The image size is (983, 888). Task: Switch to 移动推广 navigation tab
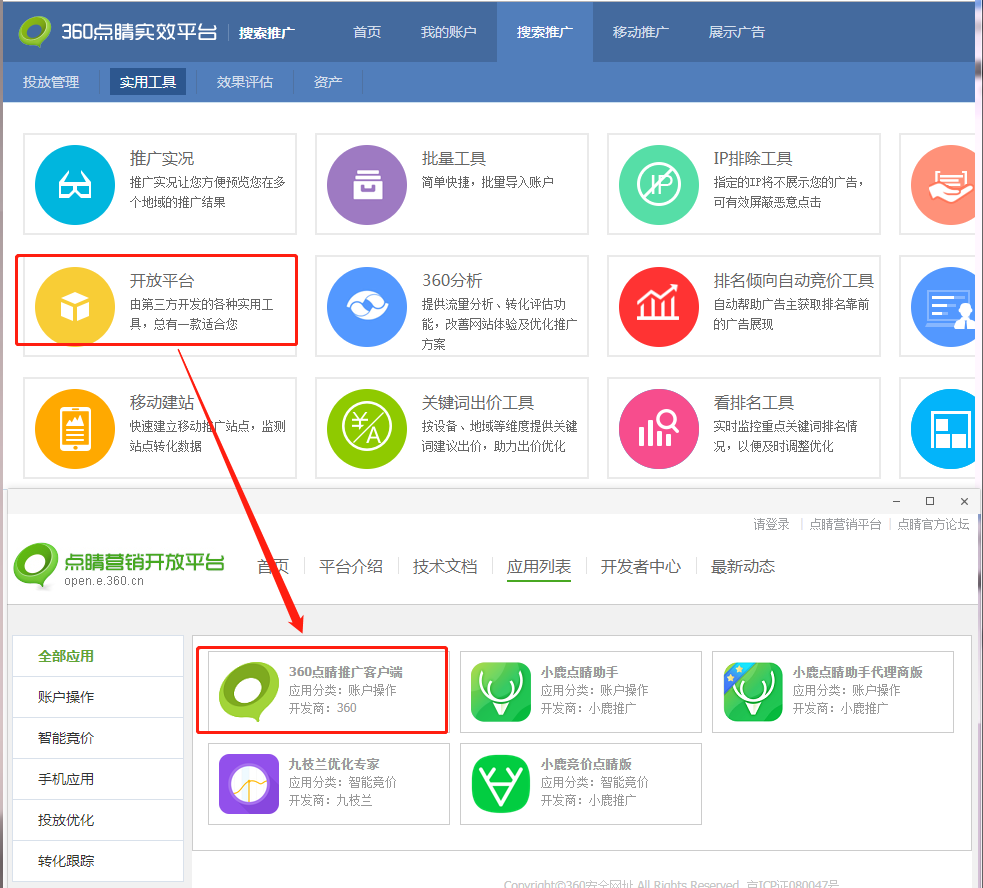click(x=640, y=32)
